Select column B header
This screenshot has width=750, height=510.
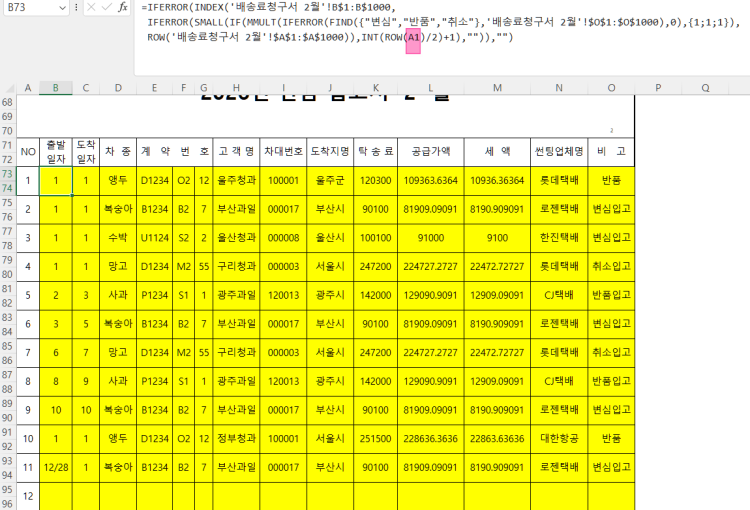click(x=55, y=88)
